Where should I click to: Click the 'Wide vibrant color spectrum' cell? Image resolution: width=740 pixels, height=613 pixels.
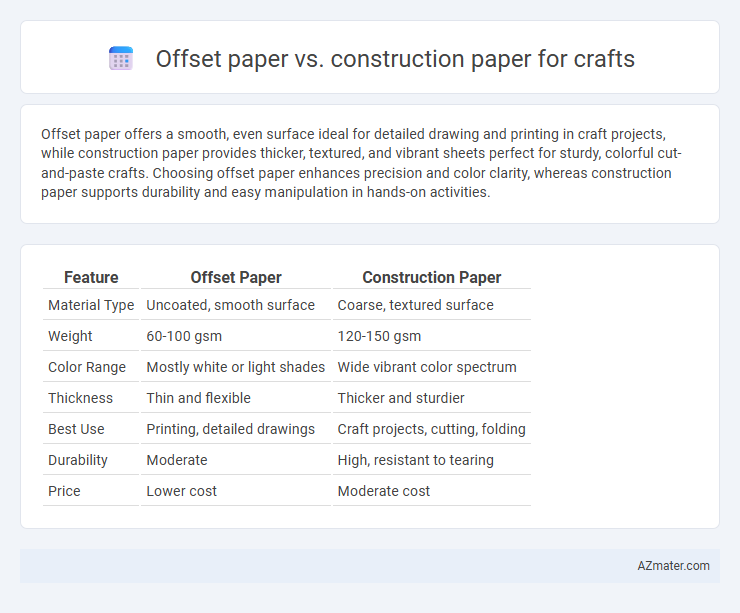coord(432,367)
